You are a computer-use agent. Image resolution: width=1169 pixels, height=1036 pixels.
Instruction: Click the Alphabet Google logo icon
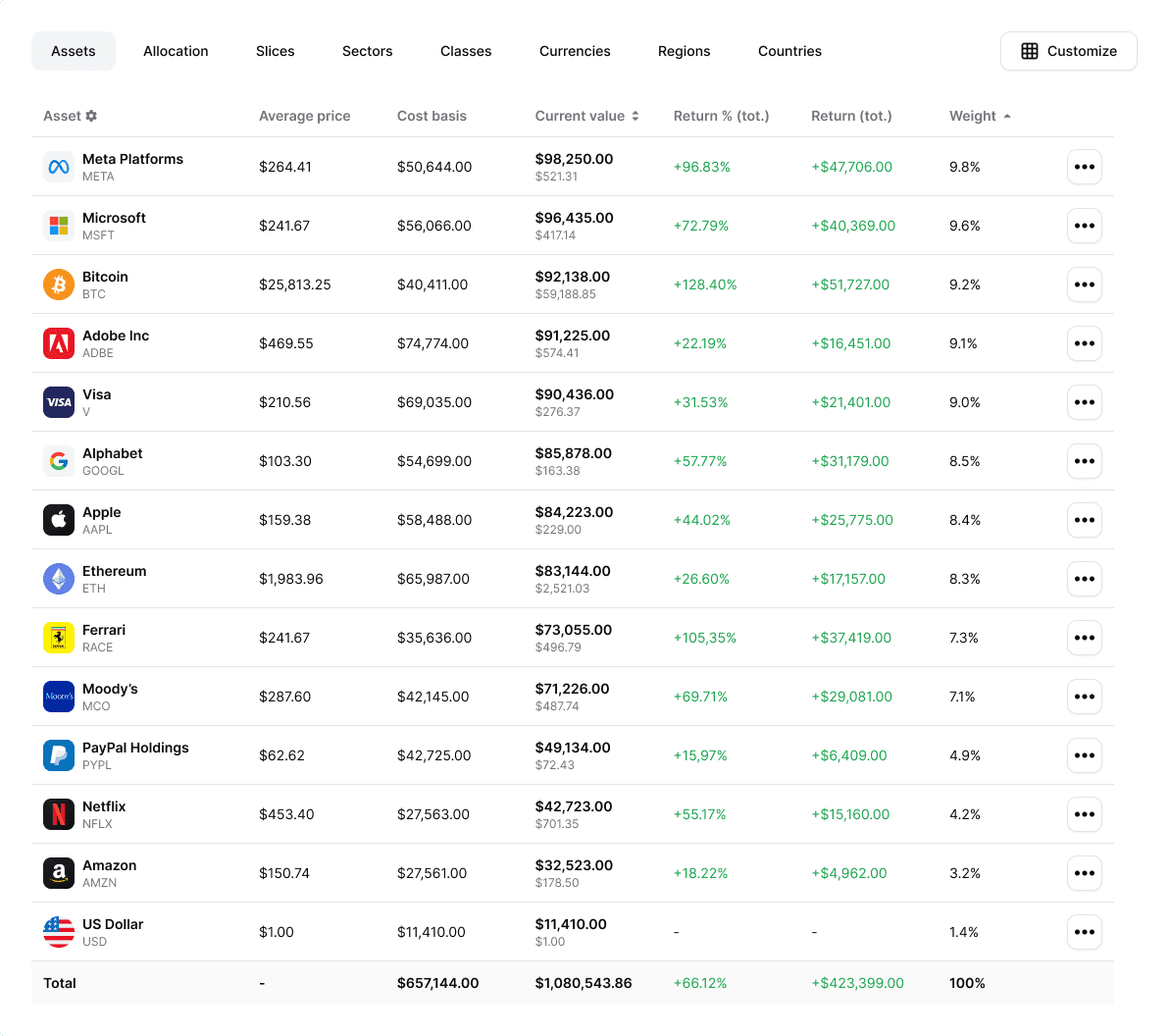(x=59, y=462)
